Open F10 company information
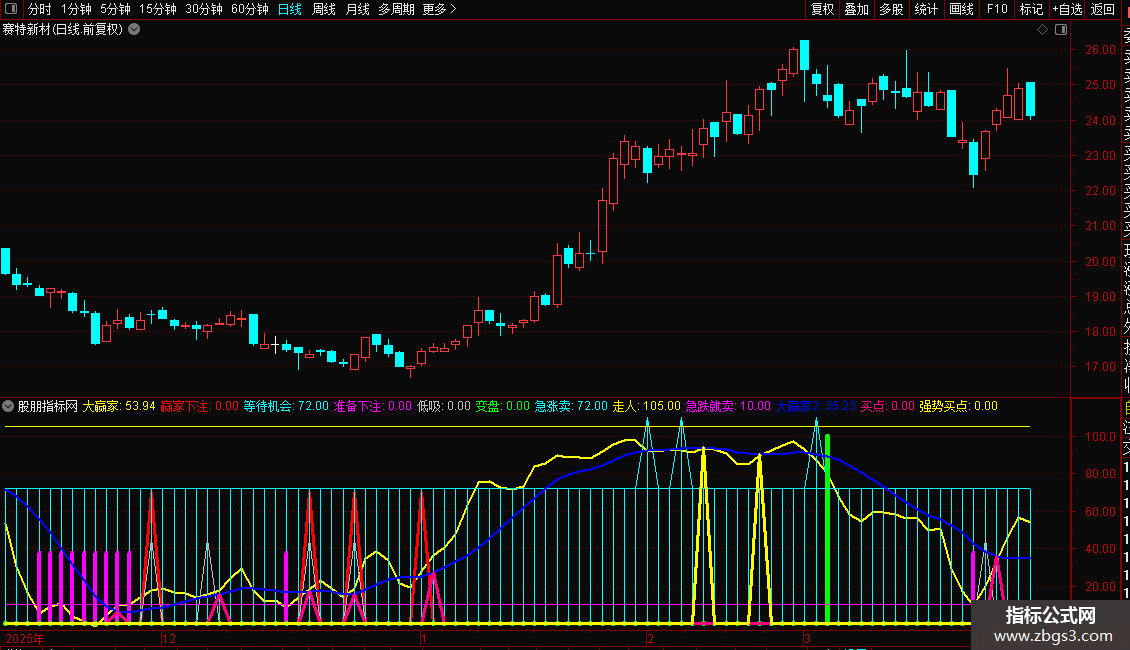This screenshot has width=1130, height=650. (997, 9)
